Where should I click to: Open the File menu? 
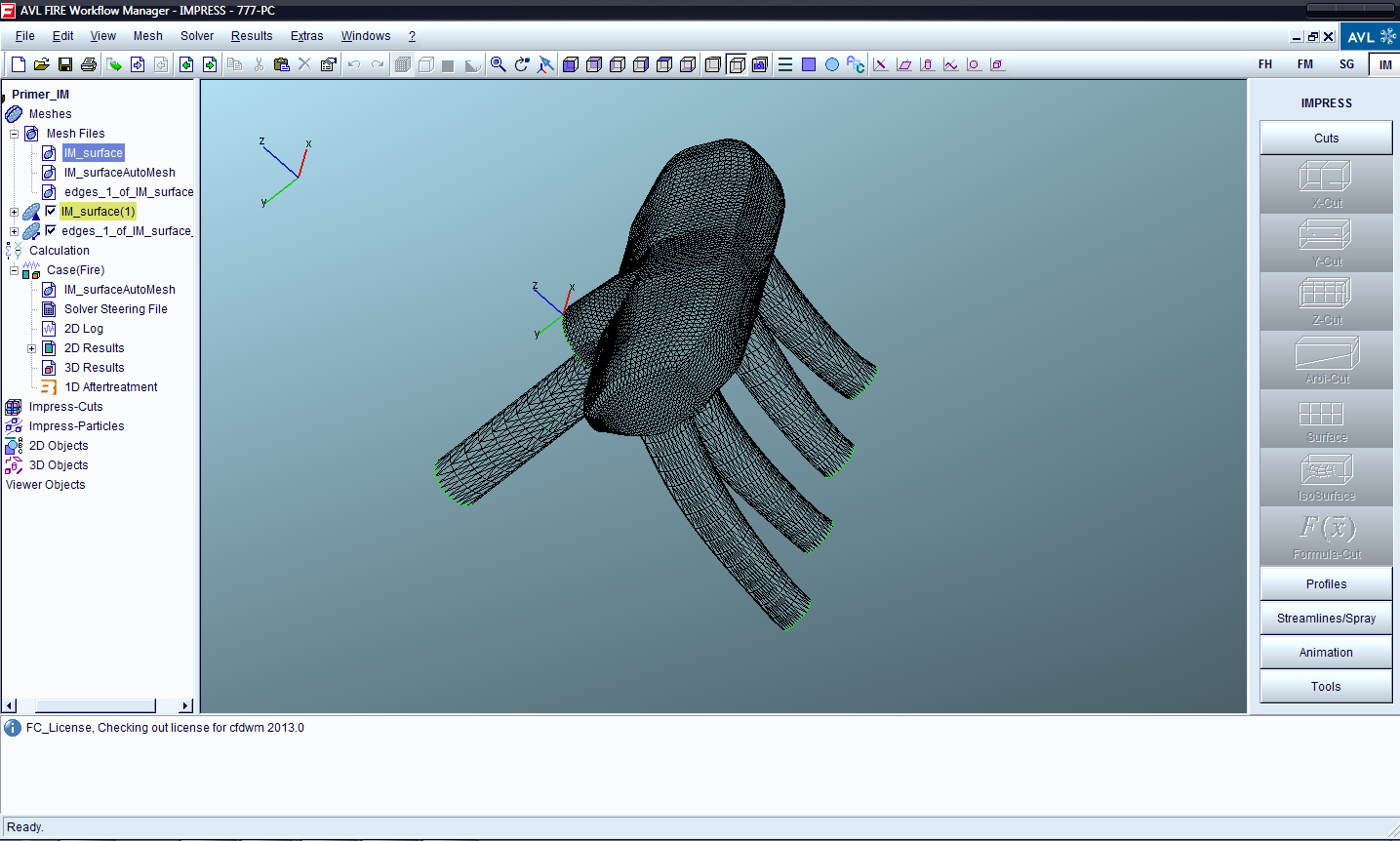point(25,36)
